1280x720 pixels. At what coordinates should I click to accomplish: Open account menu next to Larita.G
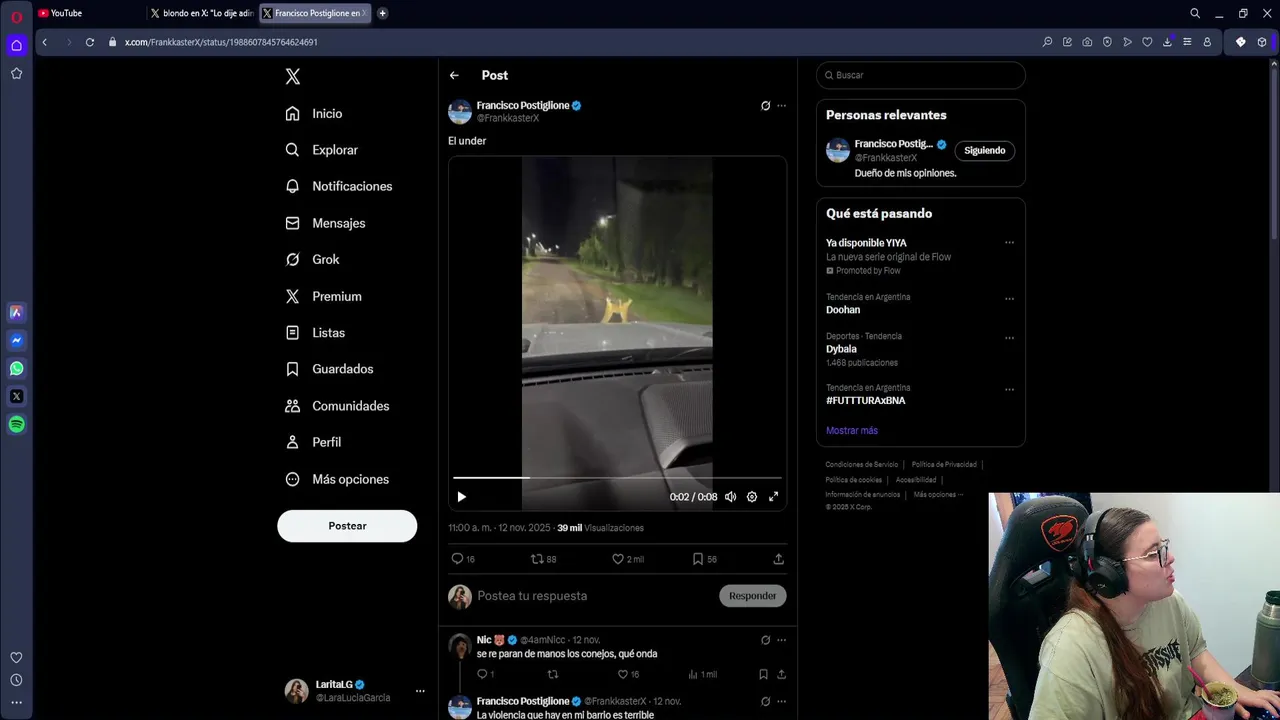420,691
